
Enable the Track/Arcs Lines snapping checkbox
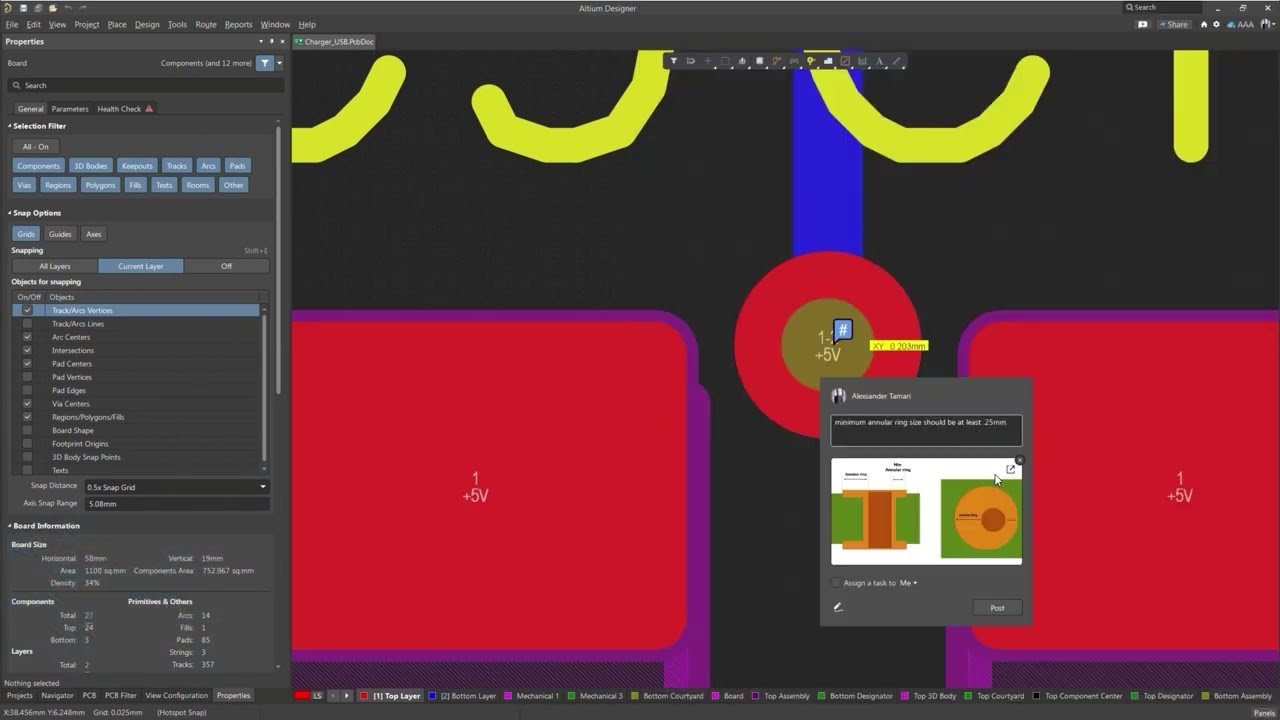click(27, 324)
